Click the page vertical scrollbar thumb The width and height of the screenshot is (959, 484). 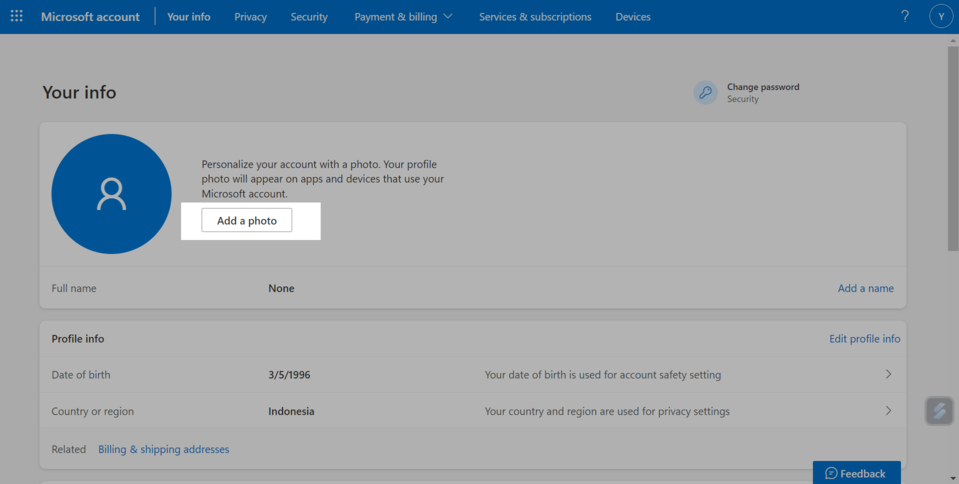pos(953,148)
